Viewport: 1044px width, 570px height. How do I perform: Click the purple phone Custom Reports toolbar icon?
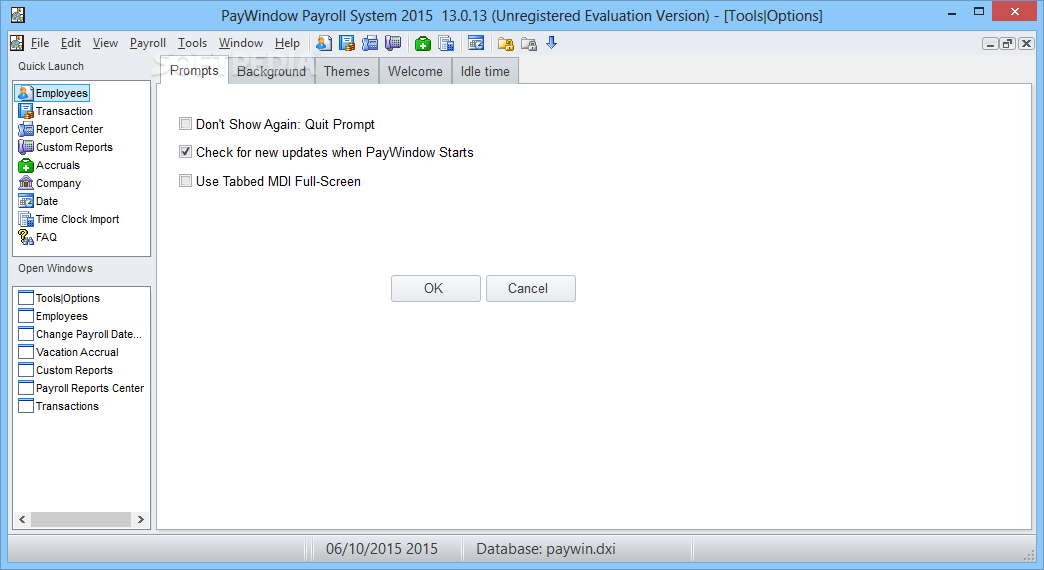click(393, 43)
